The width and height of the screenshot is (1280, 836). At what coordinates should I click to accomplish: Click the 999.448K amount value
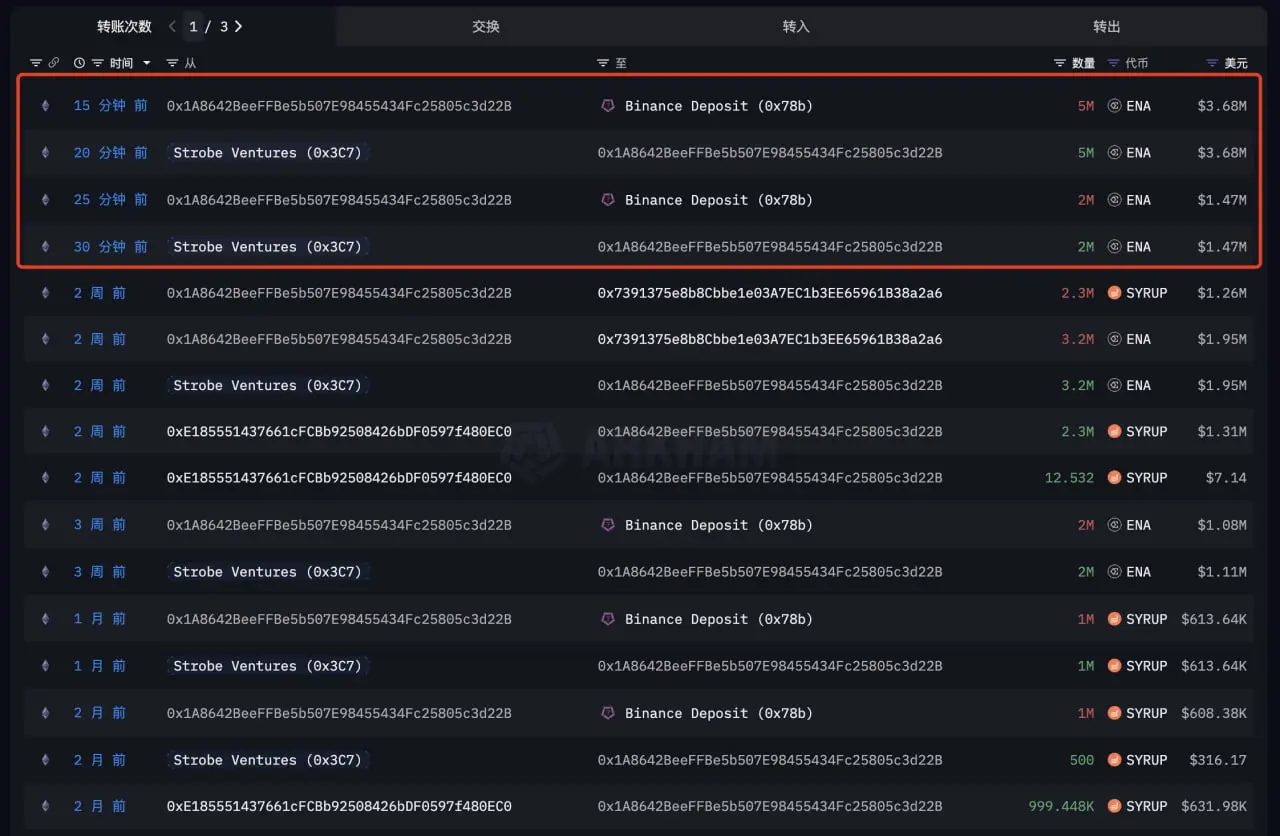click(x=1061, y=806)
